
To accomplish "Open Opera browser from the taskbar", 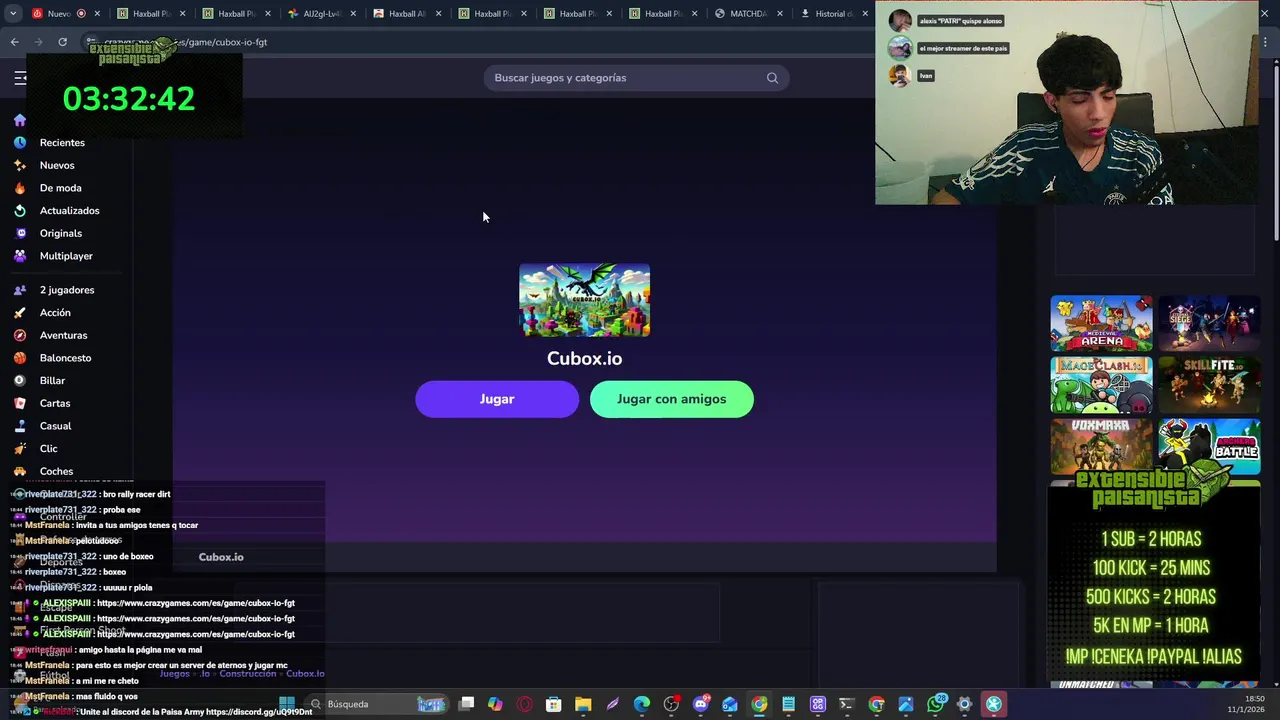I will (525, 704).
